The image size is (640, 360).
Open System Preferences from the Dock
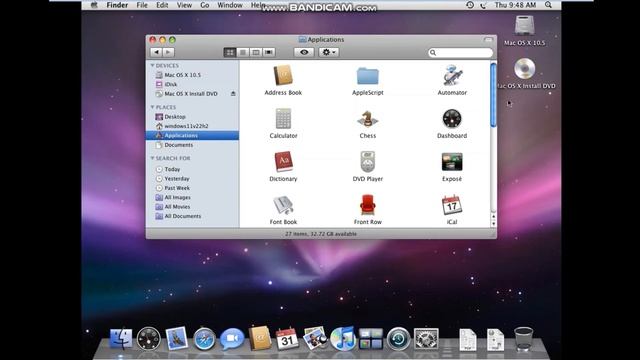(x=426, y=339)
